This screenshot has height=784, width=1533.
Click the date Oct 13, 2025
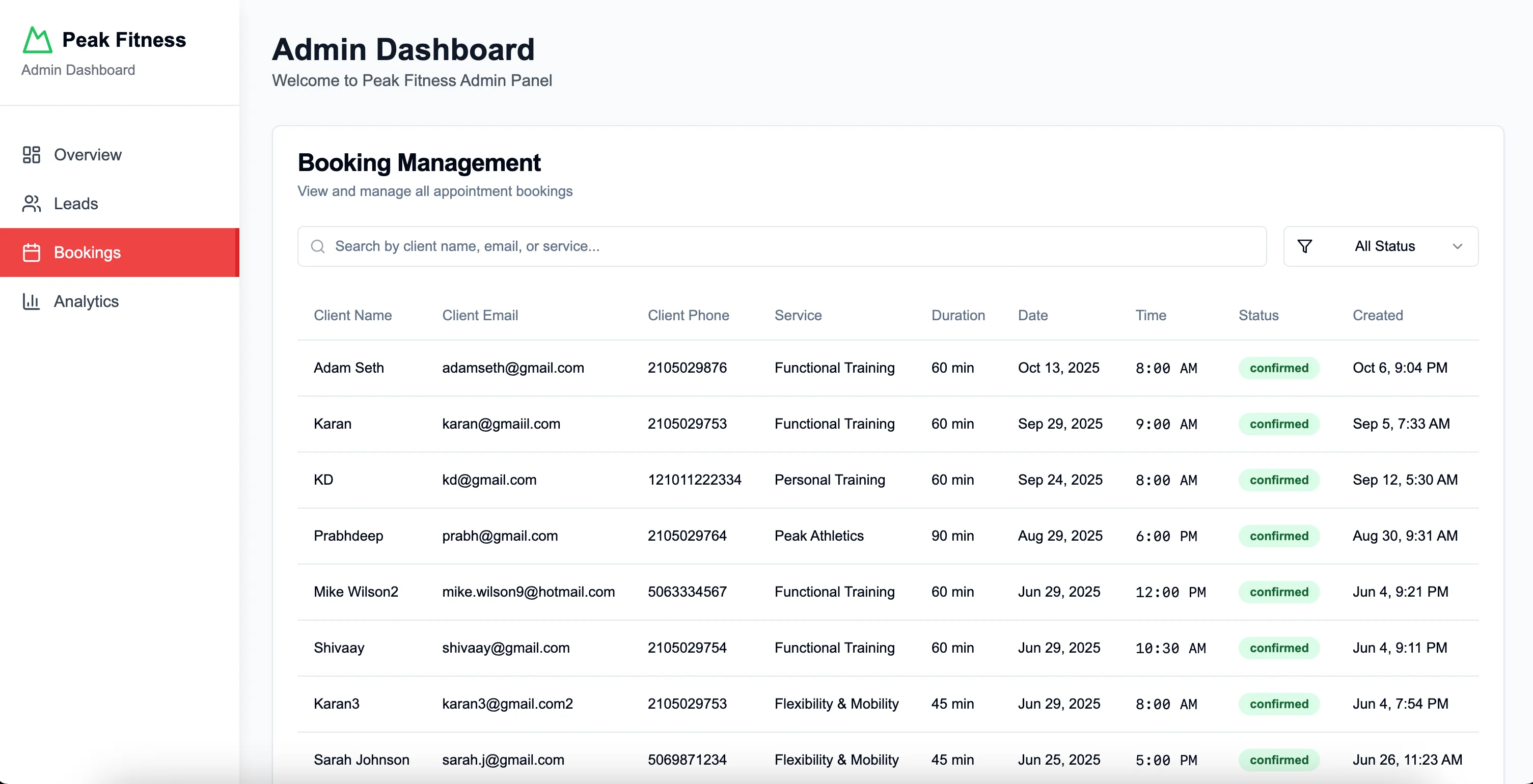[1059, 368]
